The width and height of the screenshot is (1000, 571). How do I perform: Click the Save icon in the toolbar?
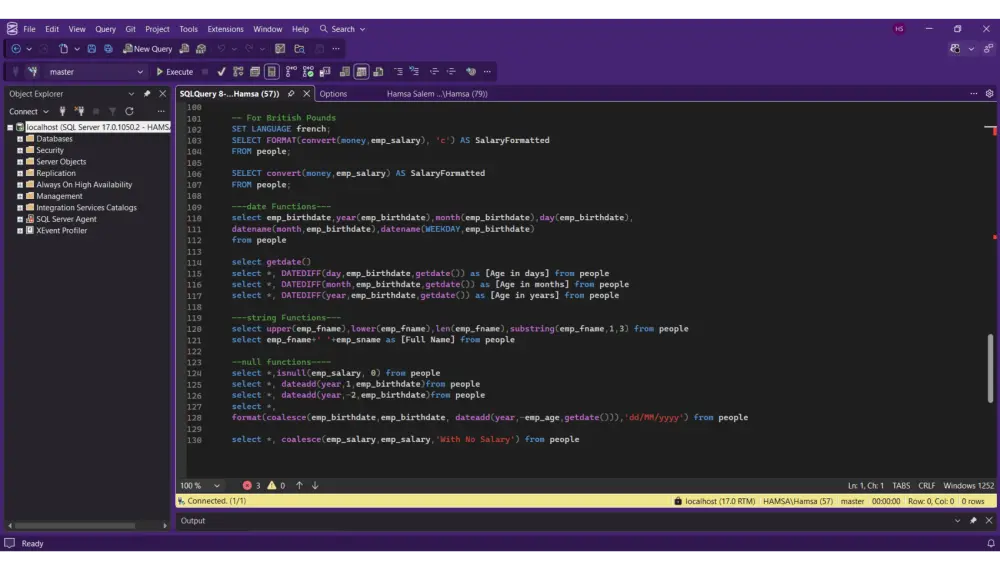(x=91, y=48)
